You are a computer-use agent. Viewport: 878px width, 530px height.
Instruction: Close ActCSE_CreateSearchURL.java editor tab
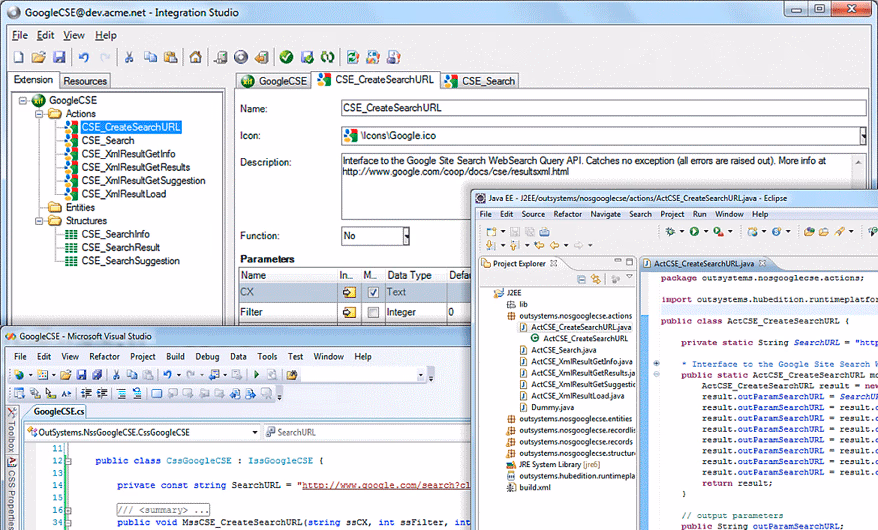click(762, 263)
